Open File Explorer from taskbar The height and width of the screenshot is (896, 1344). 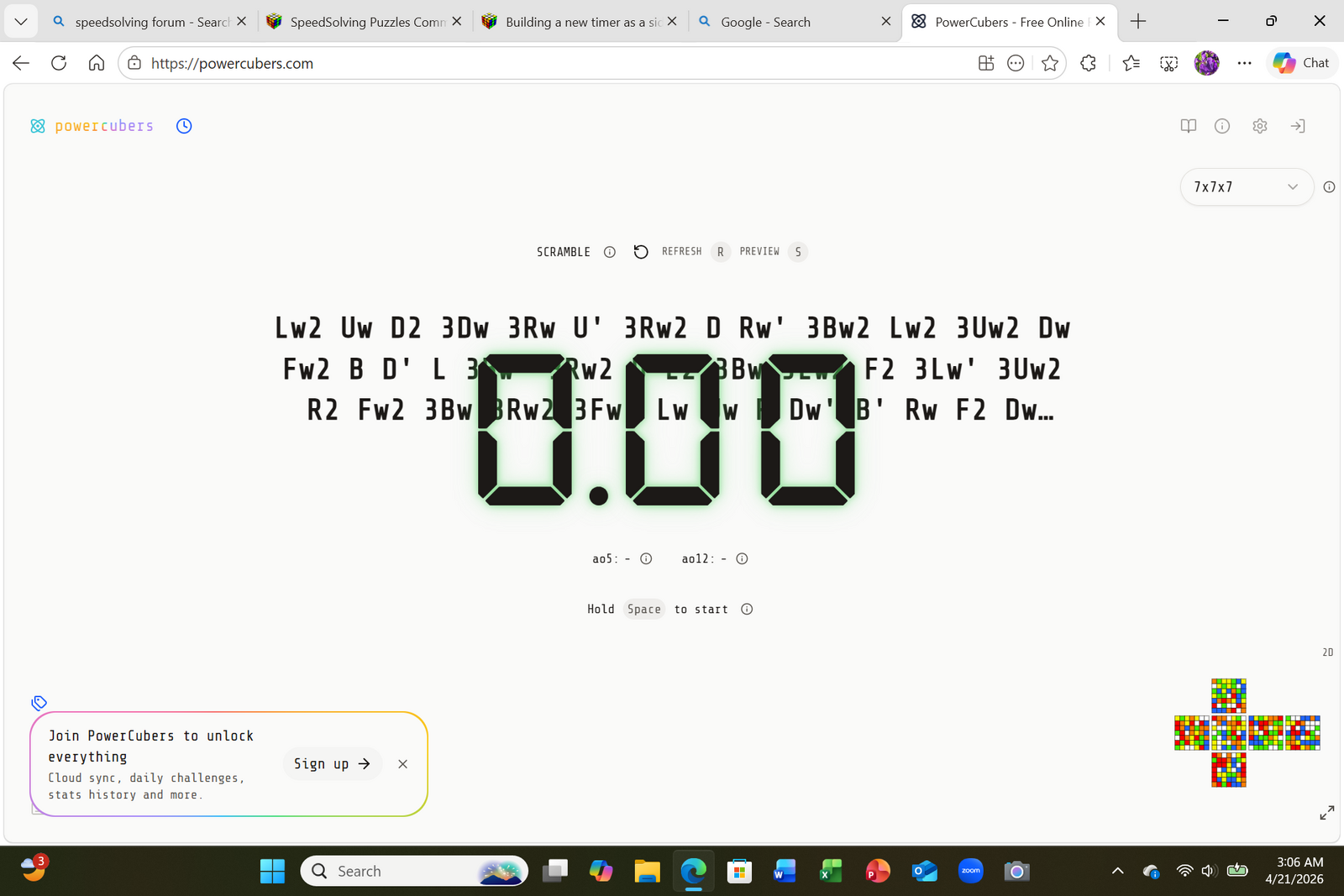pyautogui.click(x=647, y=871)
